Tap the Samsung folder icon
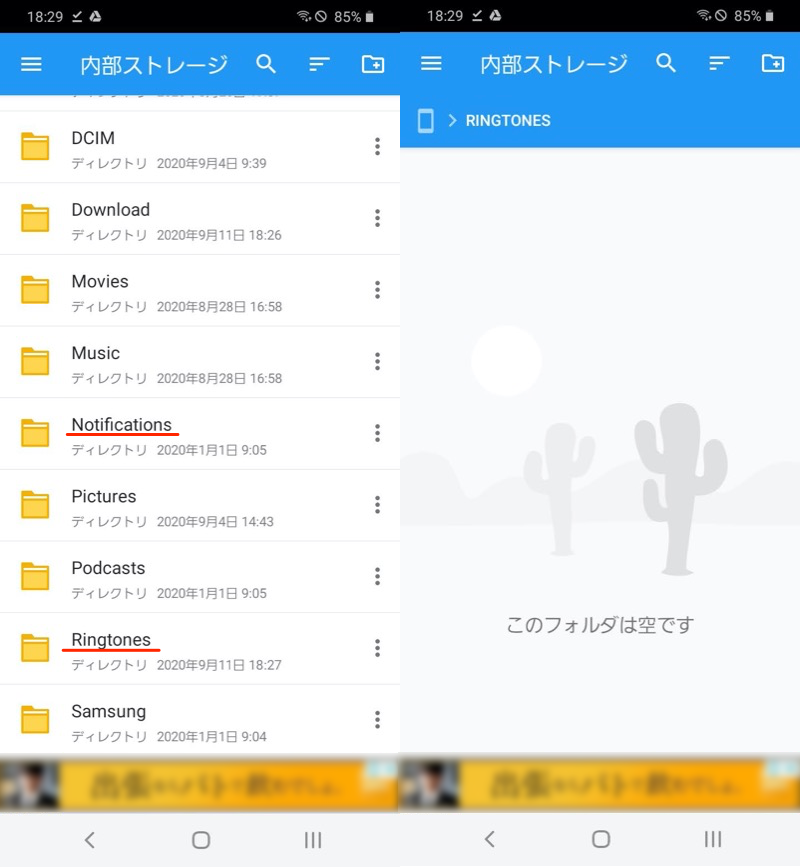 pos(35,720)
